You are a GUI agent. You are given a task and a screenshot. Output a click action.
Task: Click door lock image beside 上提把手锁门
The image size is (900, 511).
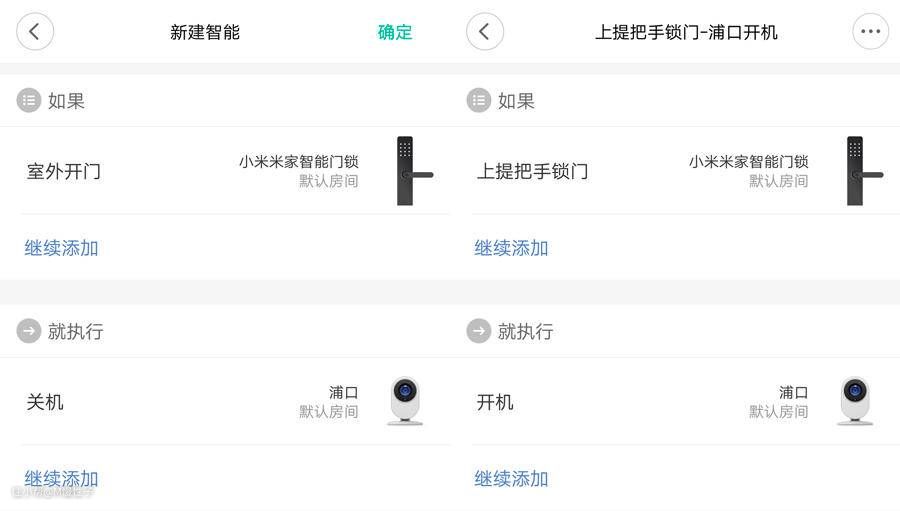pyautogui.click(x=857, y=171)
